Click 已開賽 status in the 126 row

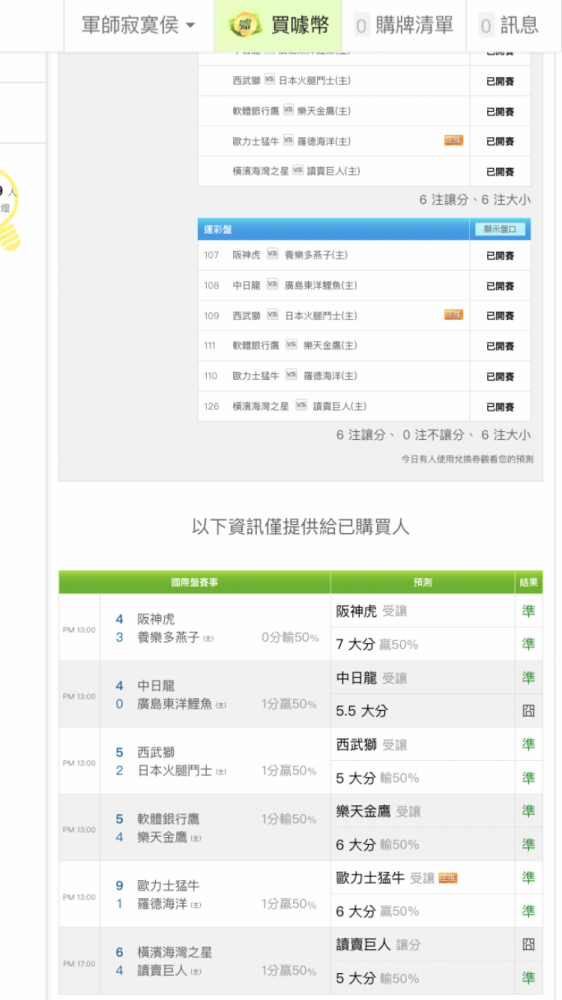[500, 407]
